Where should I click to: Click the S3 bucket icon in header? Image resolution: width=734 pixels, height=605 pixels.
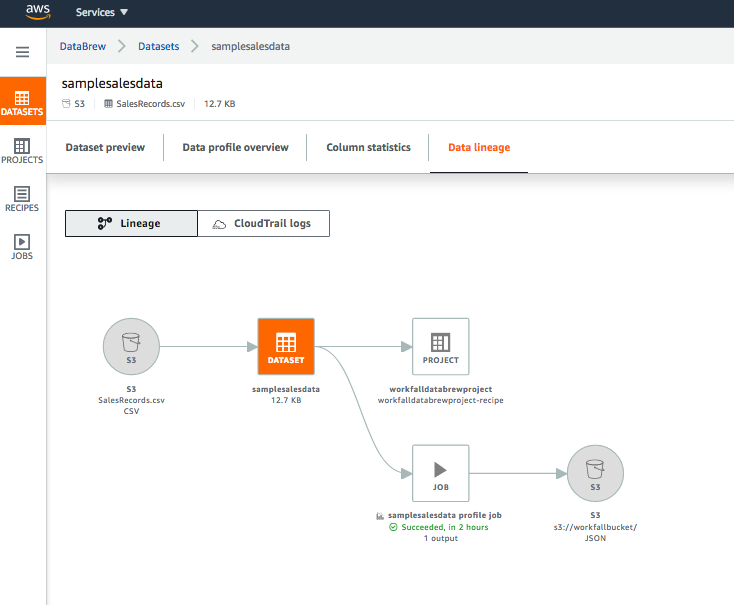(66, 103)
